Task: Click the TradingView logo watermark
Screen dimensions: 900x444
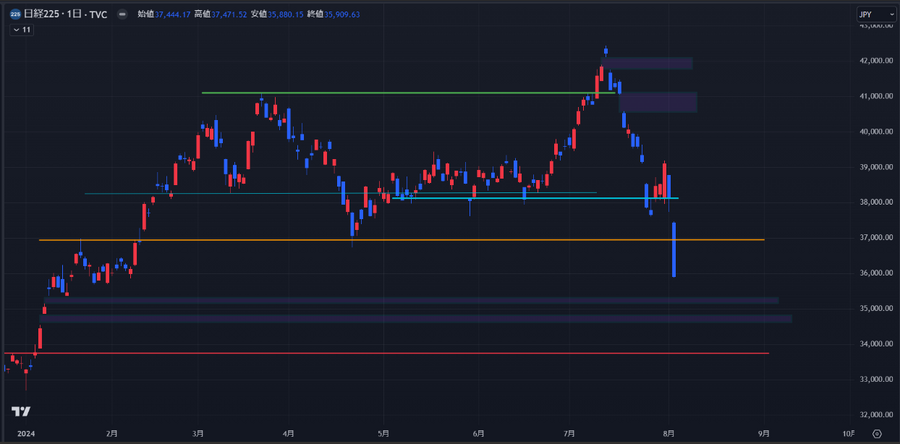Action: (x=20, y=411)
